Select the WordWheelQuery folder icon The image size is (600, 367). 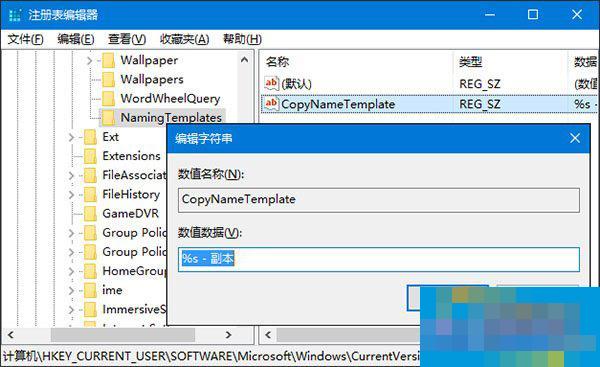coord(109,99)
